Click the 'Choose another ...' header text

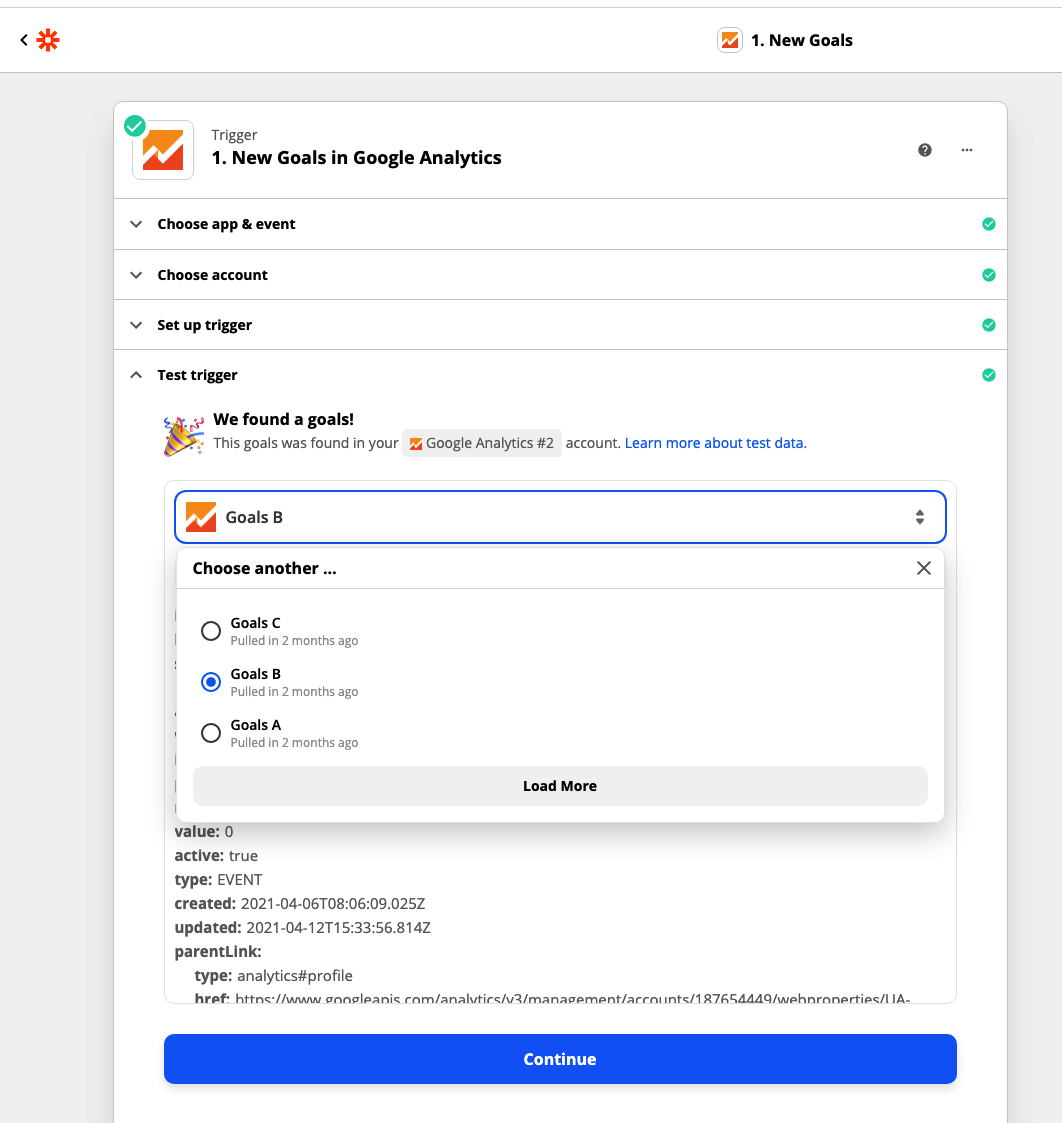pos(264,568)
